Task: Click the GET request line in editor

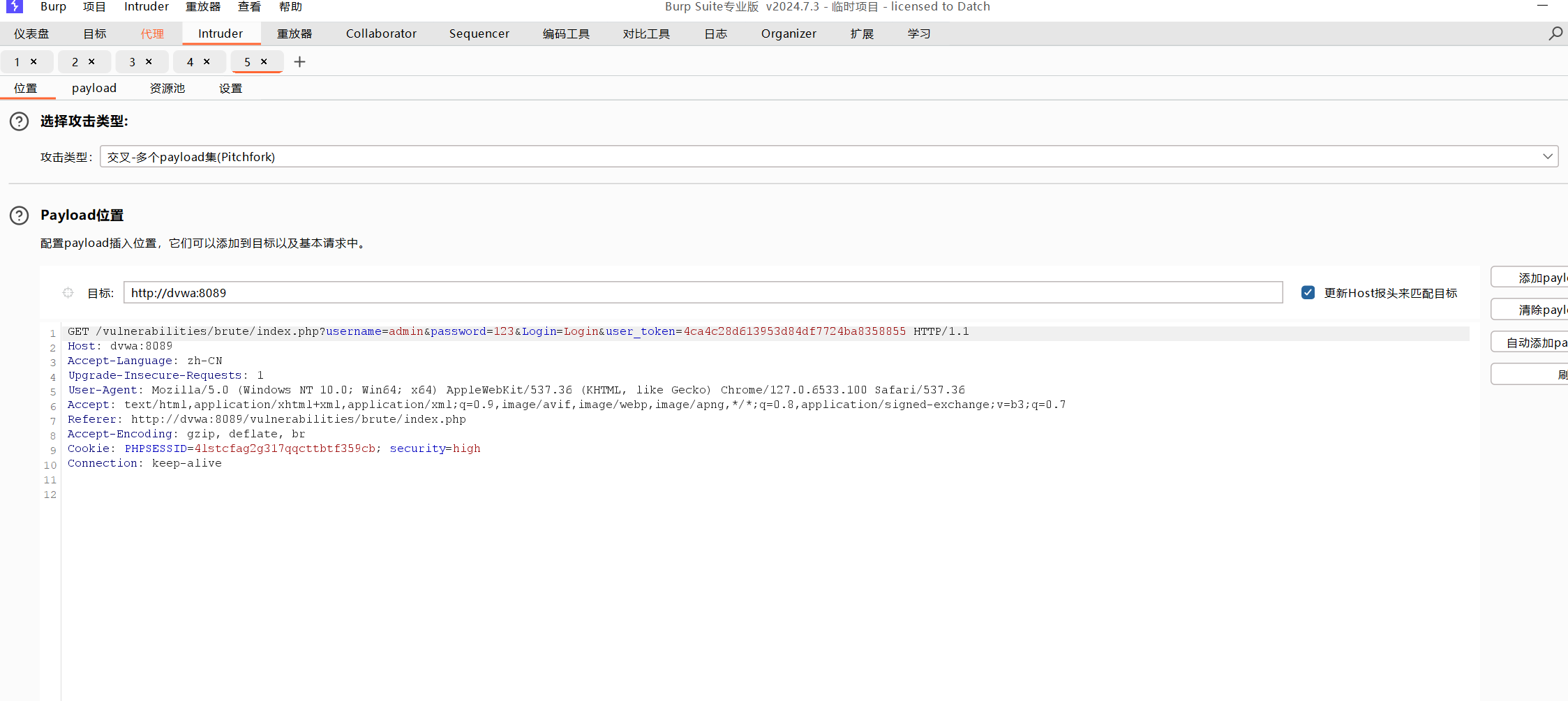Action: point(518,332)
